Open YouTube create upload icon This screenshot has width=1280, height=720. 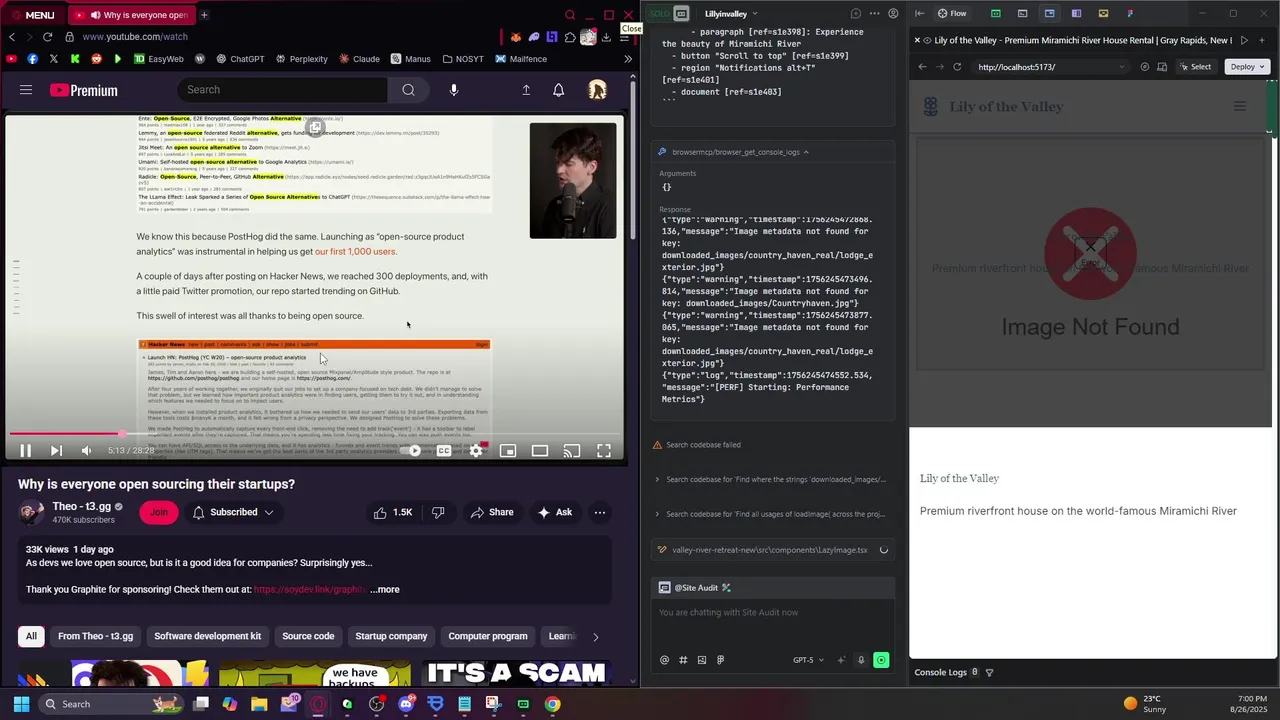526,90
